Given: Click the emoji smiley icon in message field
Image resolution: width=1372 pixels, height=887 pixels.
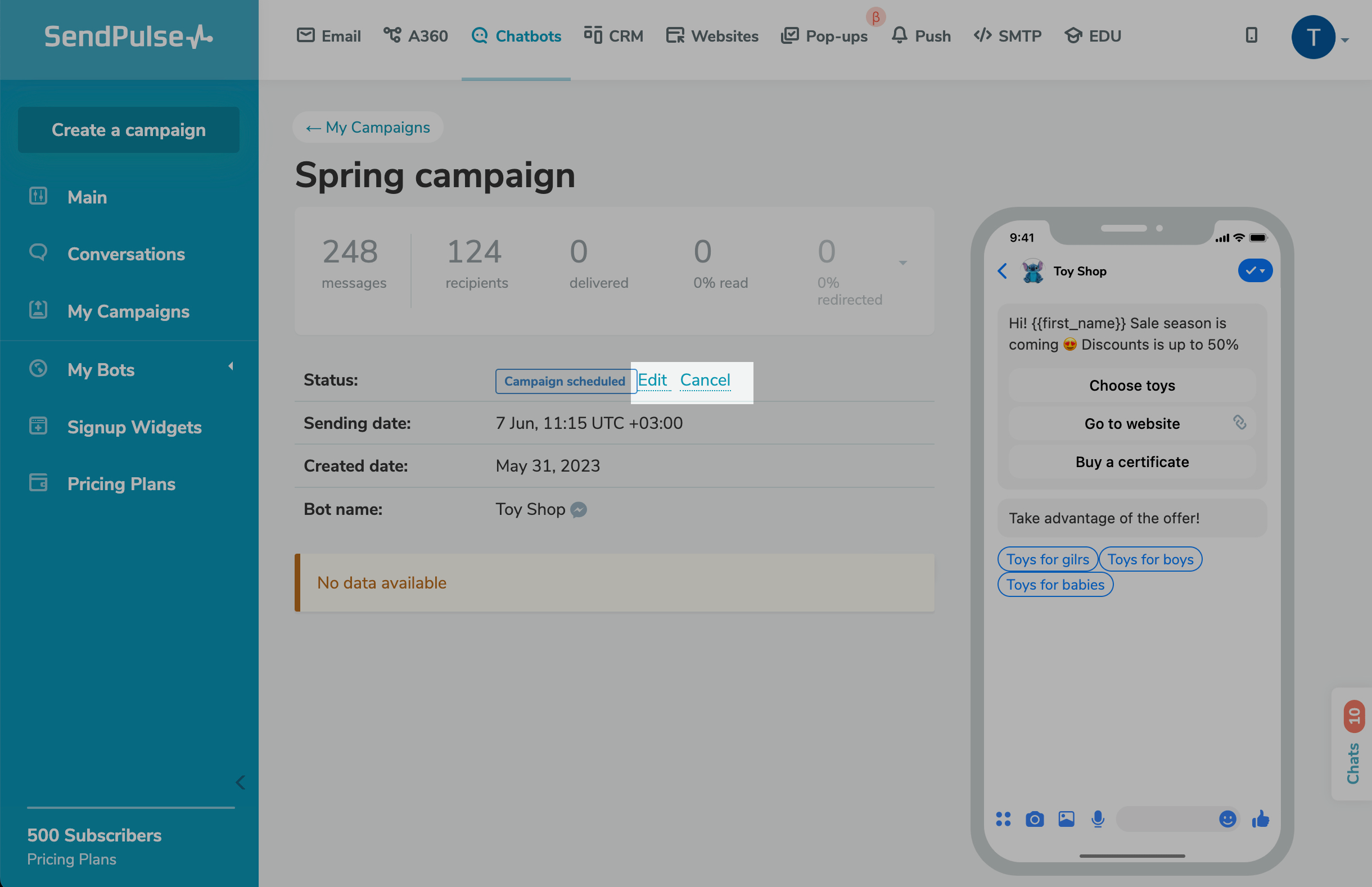Looking at the screenshot, I should click(x=1227, y=819).
